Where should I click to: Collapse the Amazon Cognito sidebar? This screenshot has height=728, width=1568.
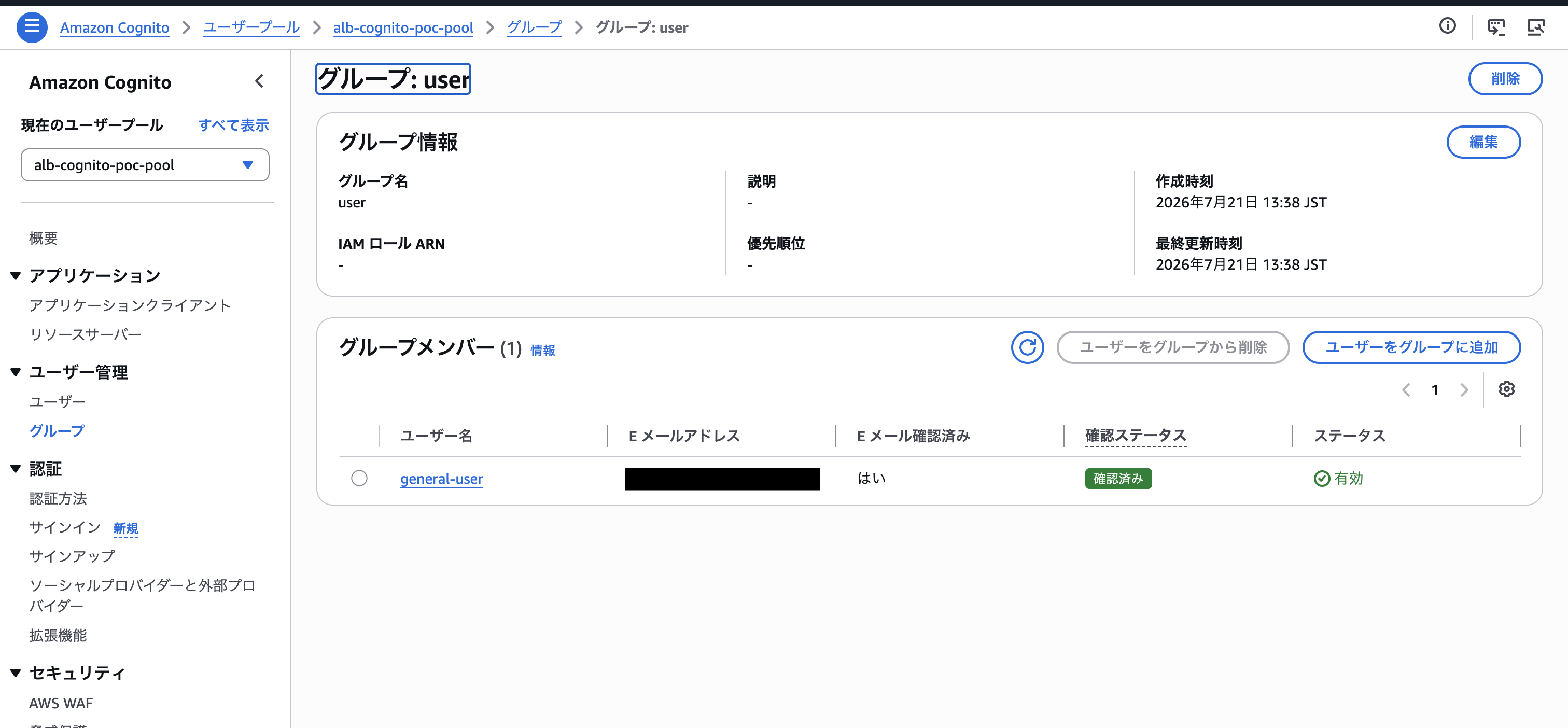(x=259, y=81)
